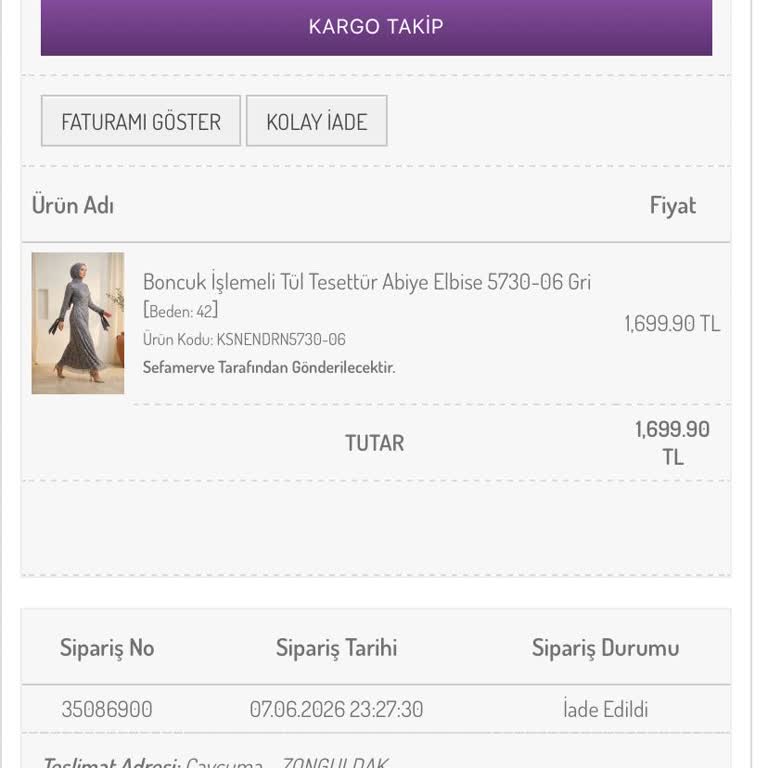The image size is (768, 768).
Task: Start a return with KOLAY İADE
Action: coord(317,121)
